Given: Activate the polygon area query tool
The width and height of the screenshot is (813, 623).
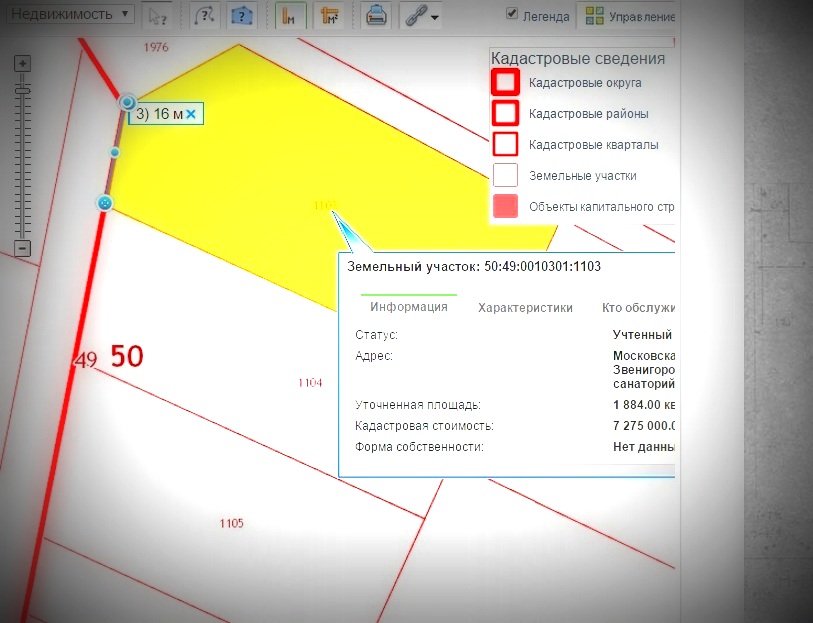Looking at the screenshot, I should pyautogui.click(x=241, y=16).
